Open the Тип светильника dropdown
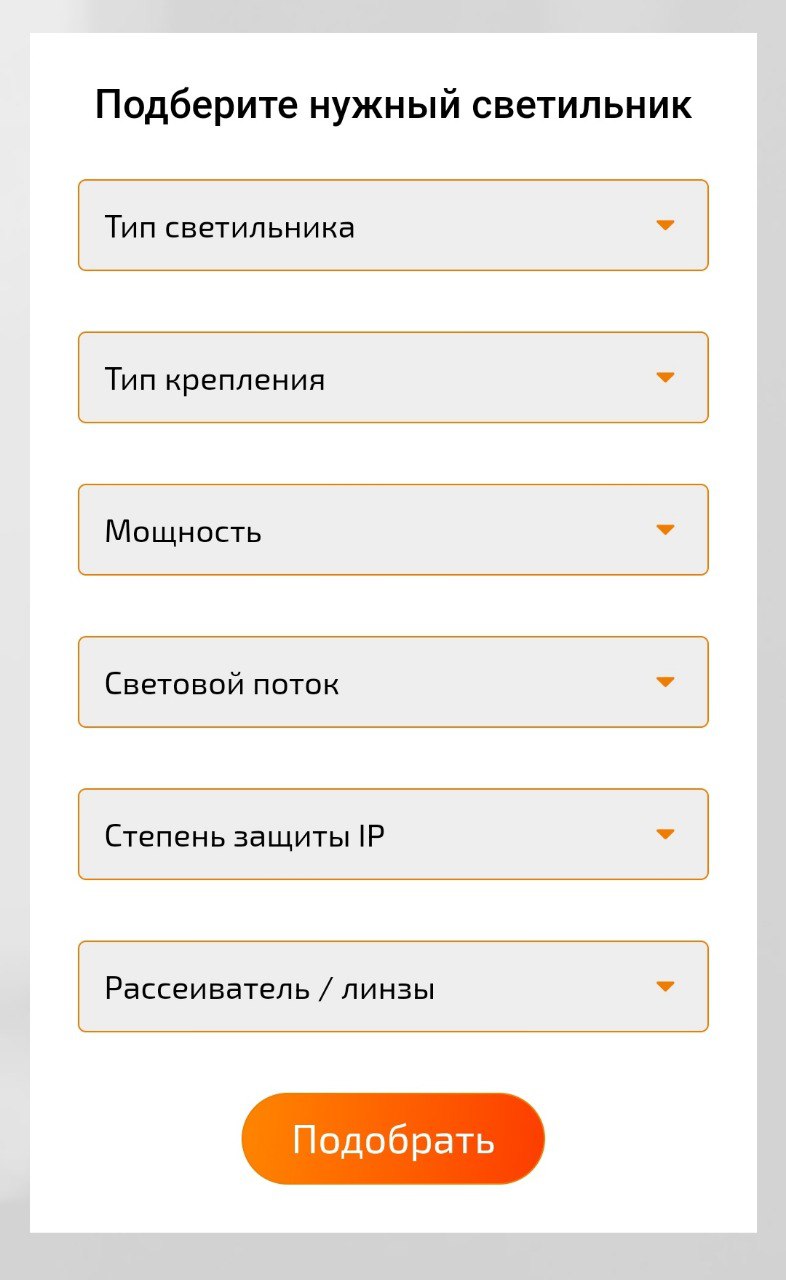786x1280 pixels. coord(393,225)
